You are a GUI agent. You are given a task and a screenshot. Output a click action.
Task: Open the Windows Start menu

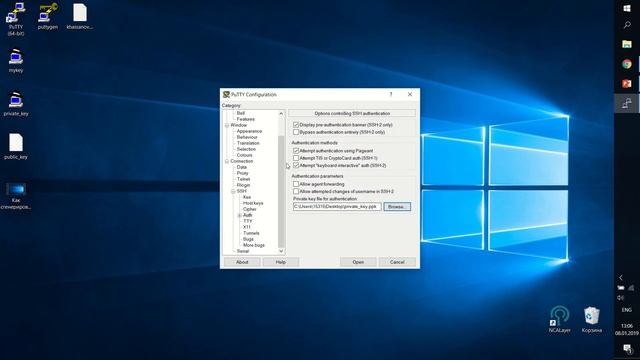627,8
